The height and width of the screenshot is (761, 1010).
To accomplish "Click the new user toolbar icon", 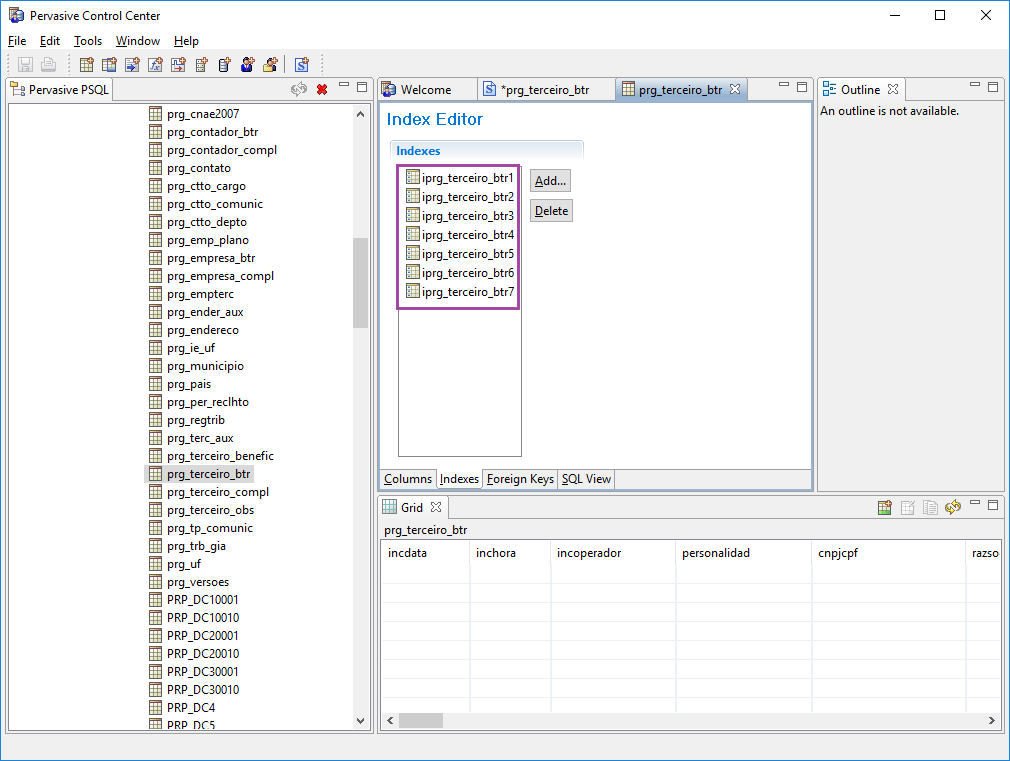I will (247, 65).
